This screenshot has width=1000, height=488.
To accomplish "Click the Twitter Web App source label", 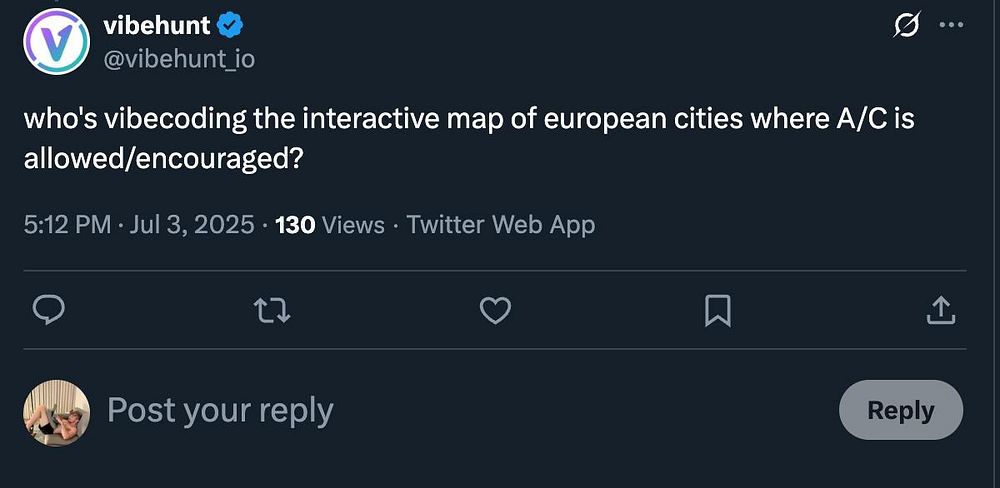I will point(500,225).
